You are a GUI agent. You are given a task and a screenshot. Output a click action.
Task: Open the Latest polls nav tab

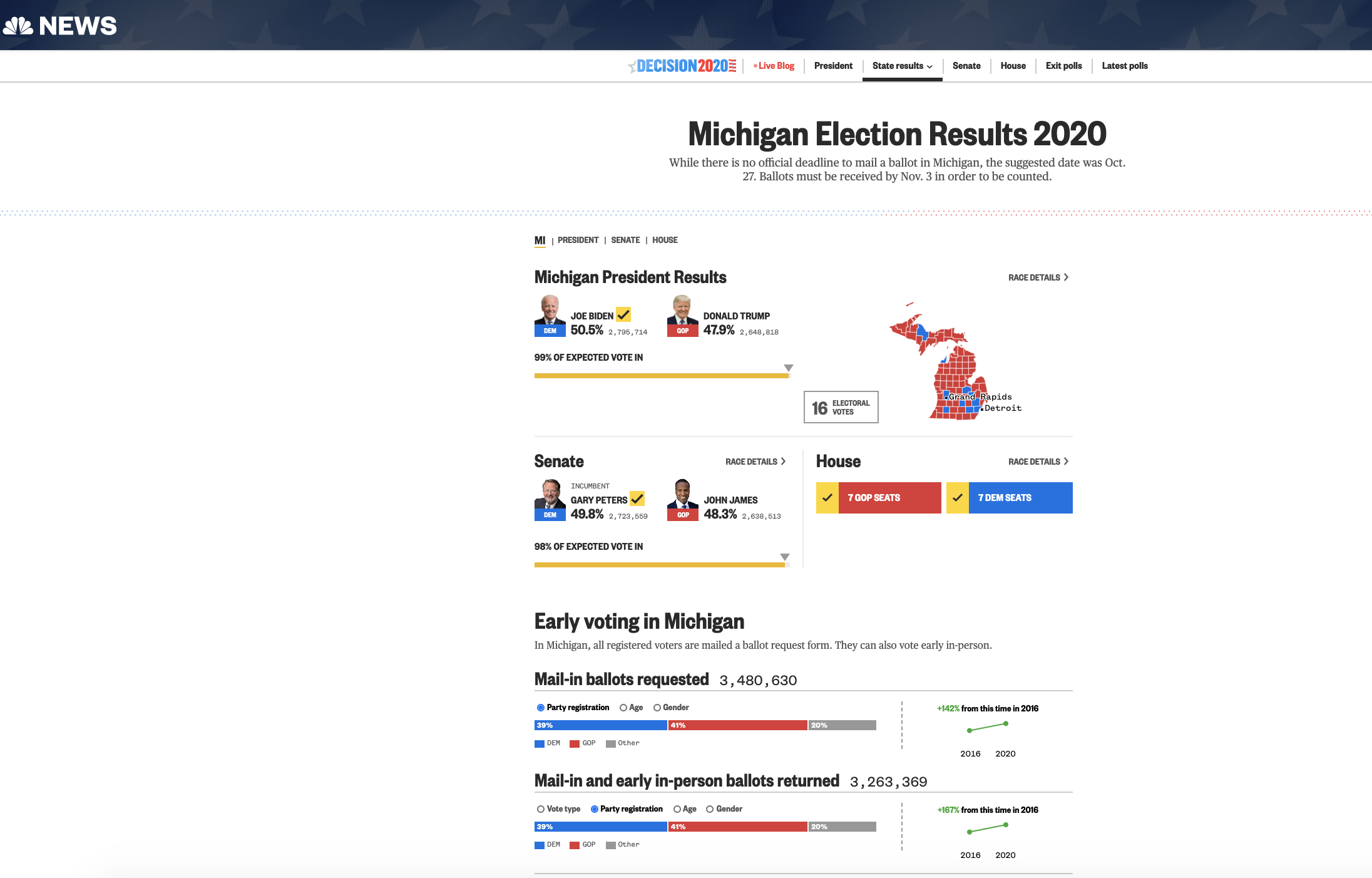(1125, 66)
